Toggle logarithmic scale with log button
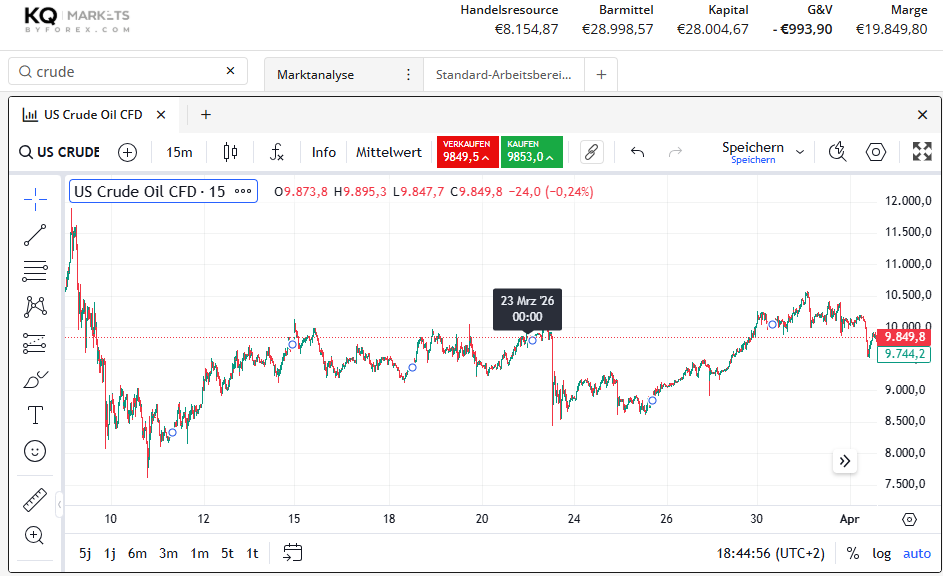This screenshot has width=943, height=576. click(881, 553)
